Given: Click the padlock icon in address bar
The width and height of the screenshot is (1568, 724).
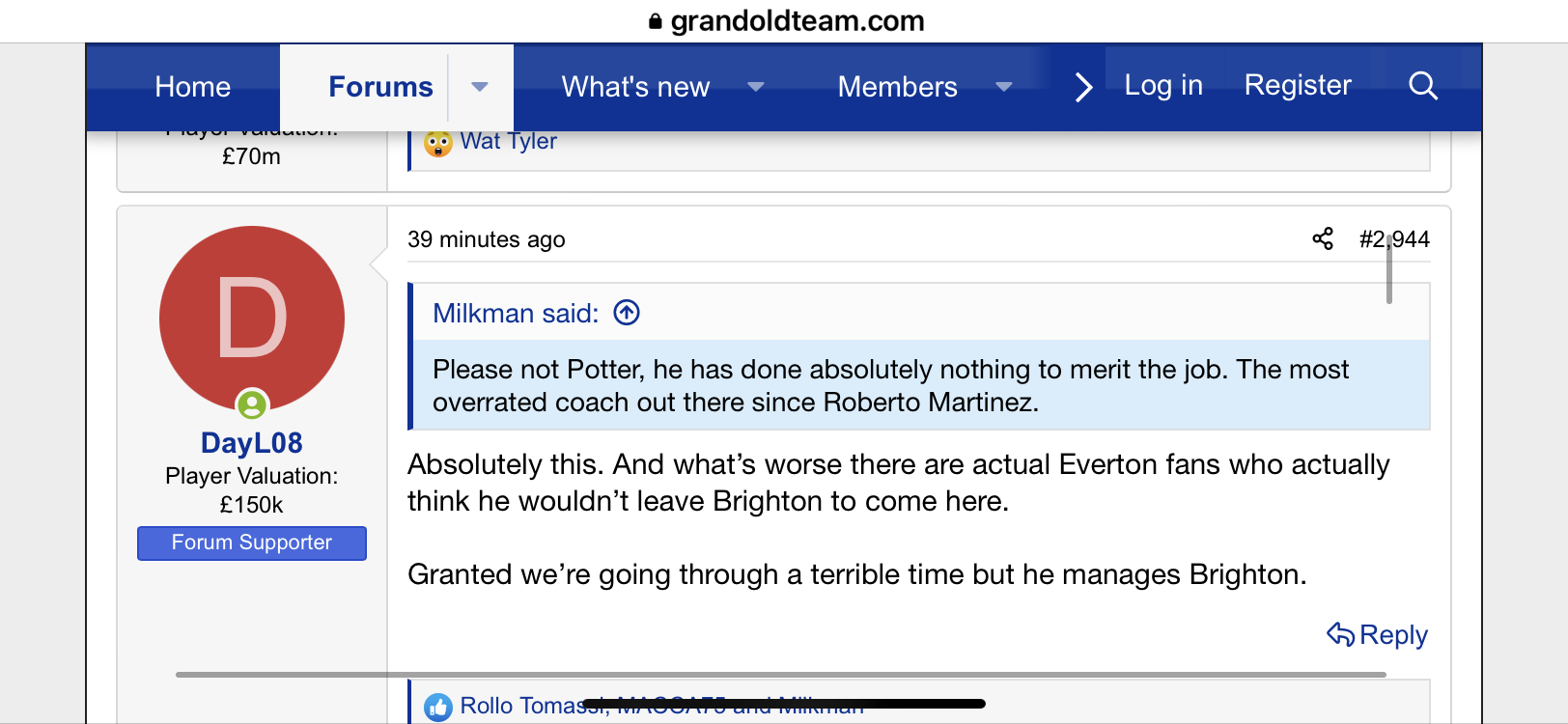Looking at the screenshot, I should [x=656, y=21].
